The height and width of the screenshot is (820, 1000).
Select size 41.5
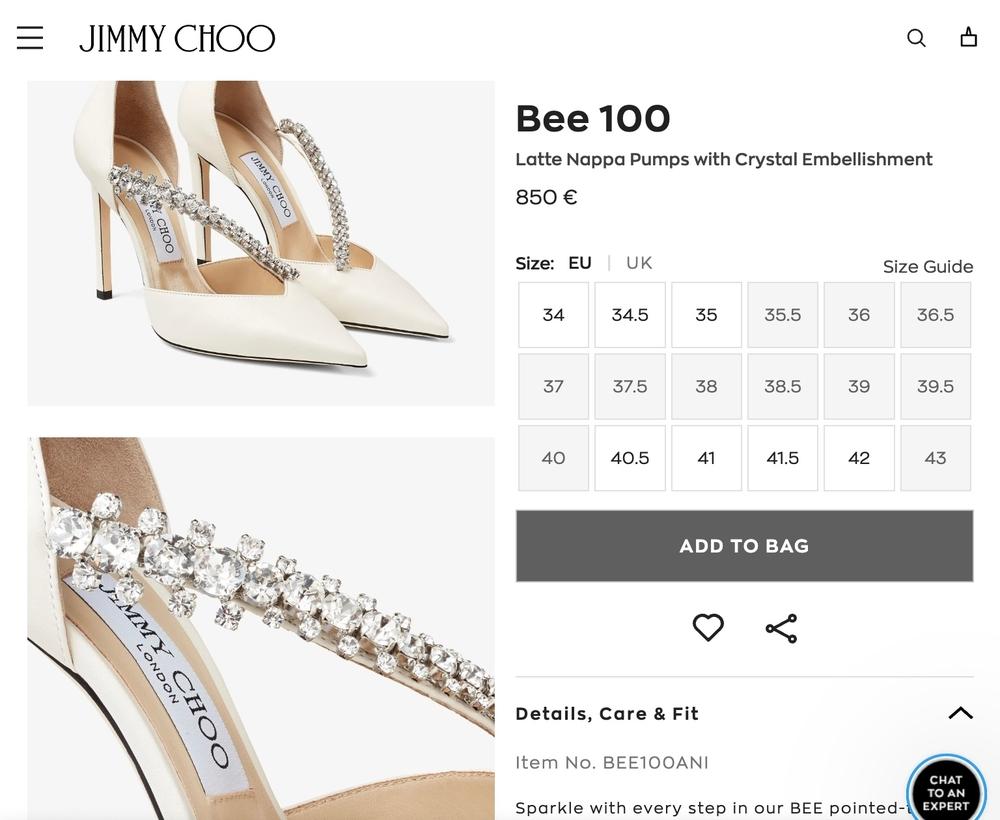pos(782,458)
